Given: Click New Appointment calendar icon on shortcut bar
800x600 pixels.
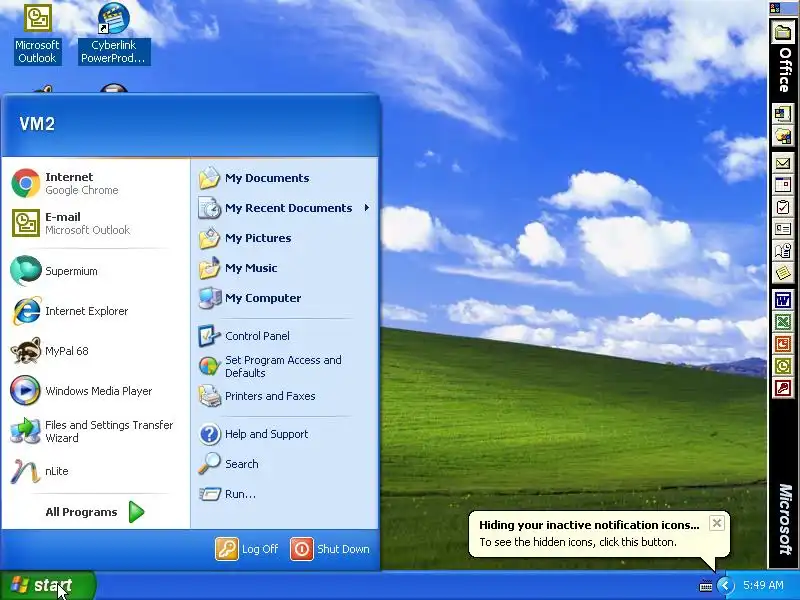Looking at the screenshot, I should [x=783, y=185].
